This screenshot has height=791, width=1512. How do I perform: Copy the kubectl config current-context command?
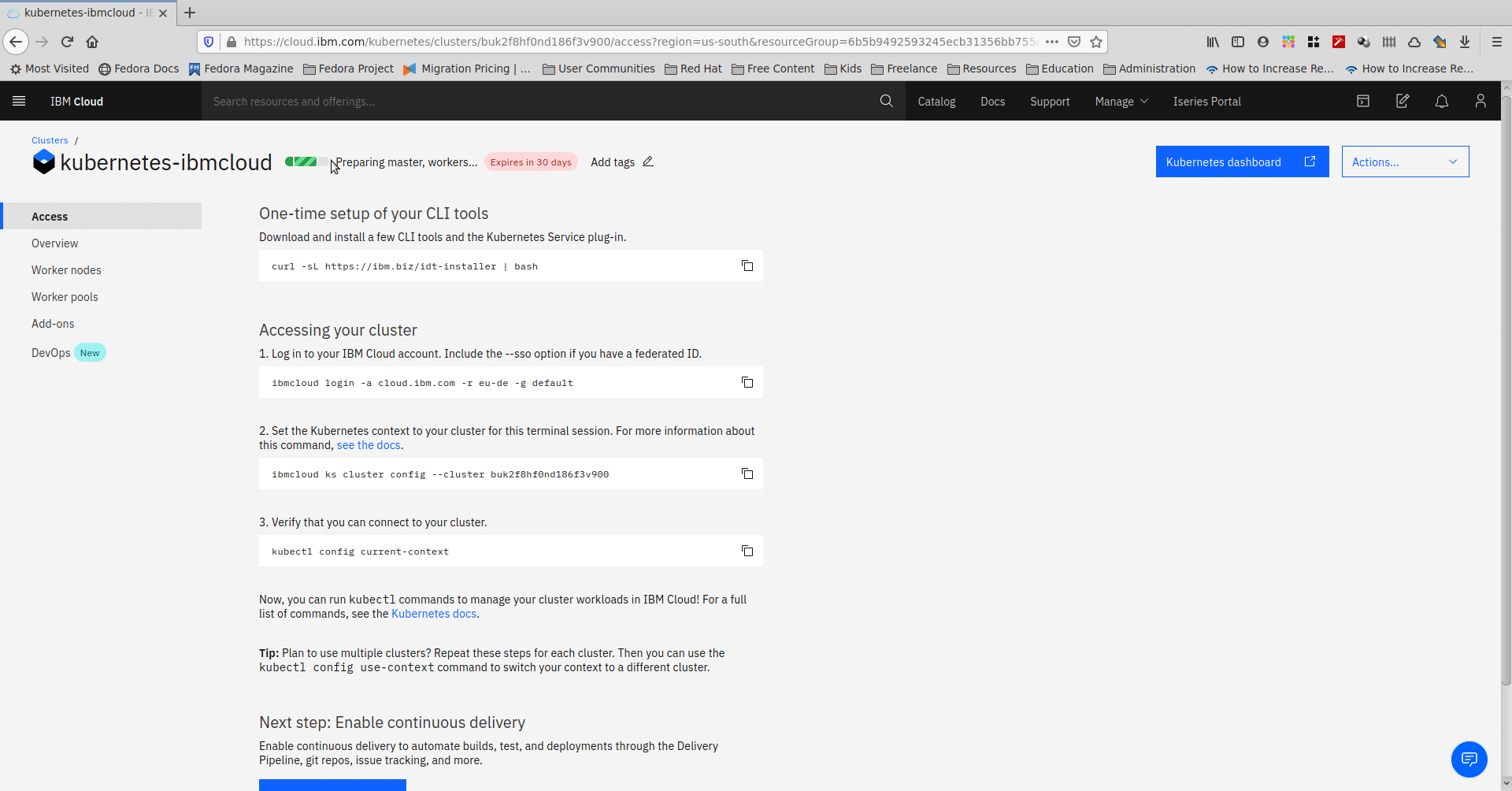click(x=747, y=551)
